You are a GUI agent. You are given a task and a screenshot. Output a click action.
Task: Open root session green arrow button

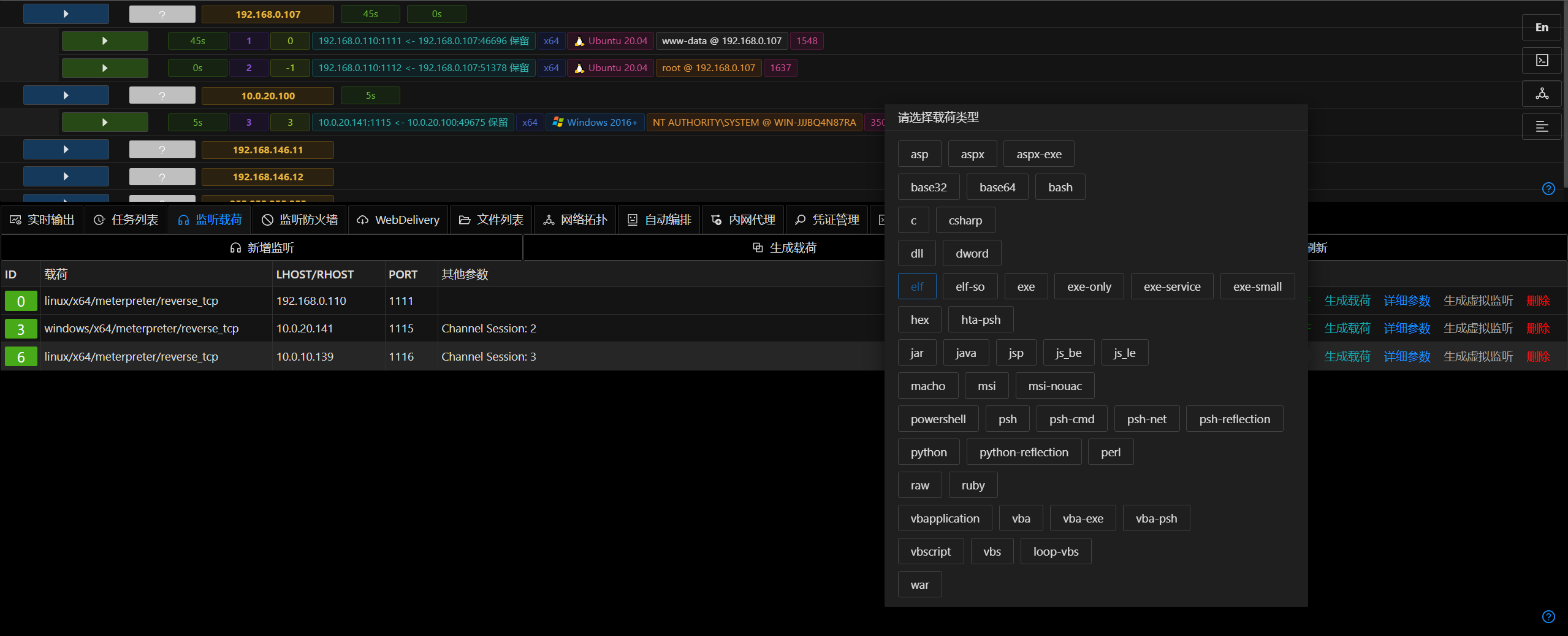(x=105, y=67)
